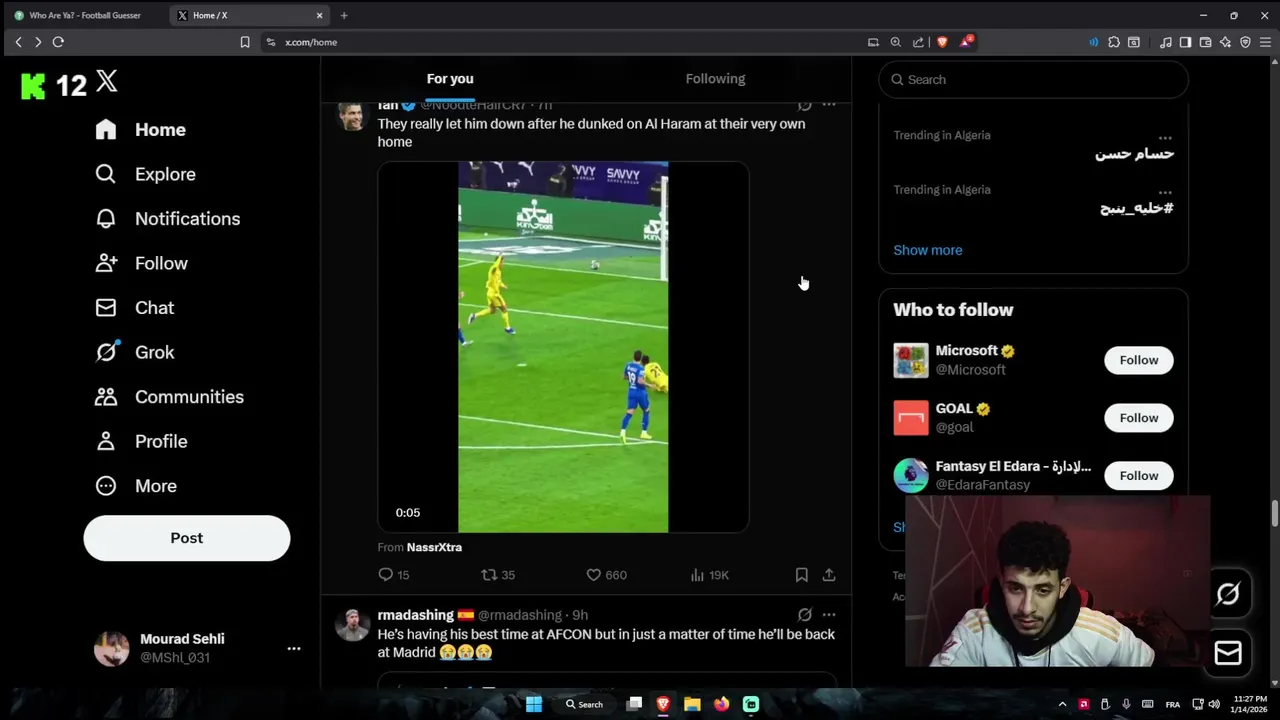Open the browser hamburger menu

pos(1265,42)
